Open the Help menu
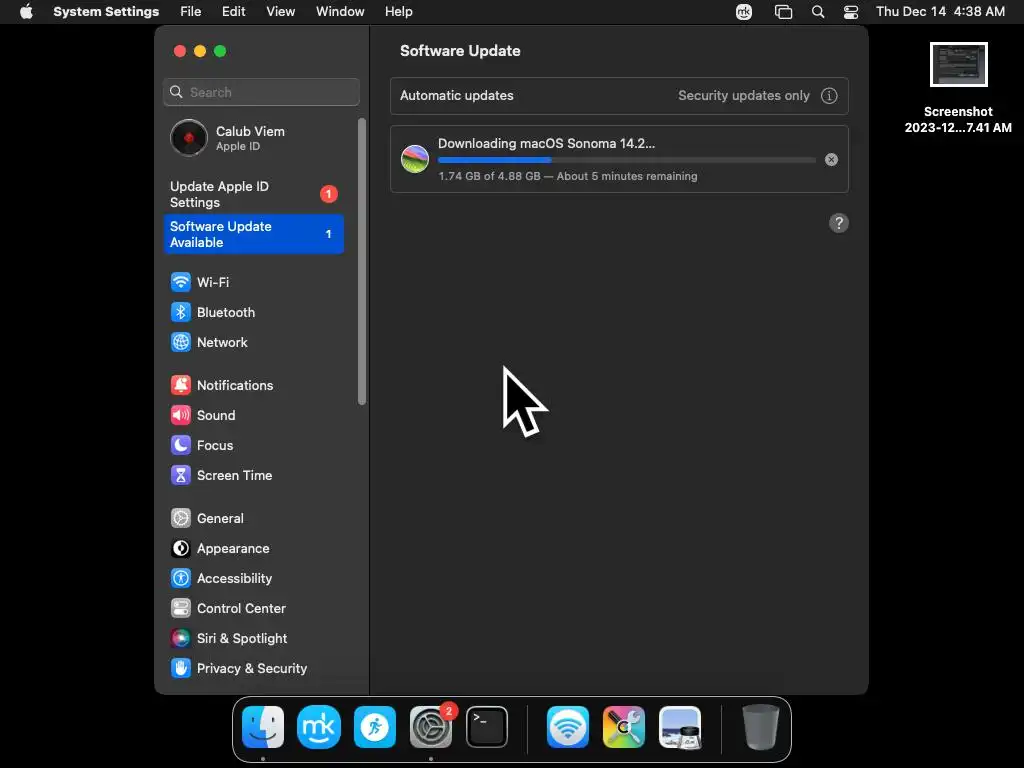This screenshot has width=1024, height=768. [398, 12]
